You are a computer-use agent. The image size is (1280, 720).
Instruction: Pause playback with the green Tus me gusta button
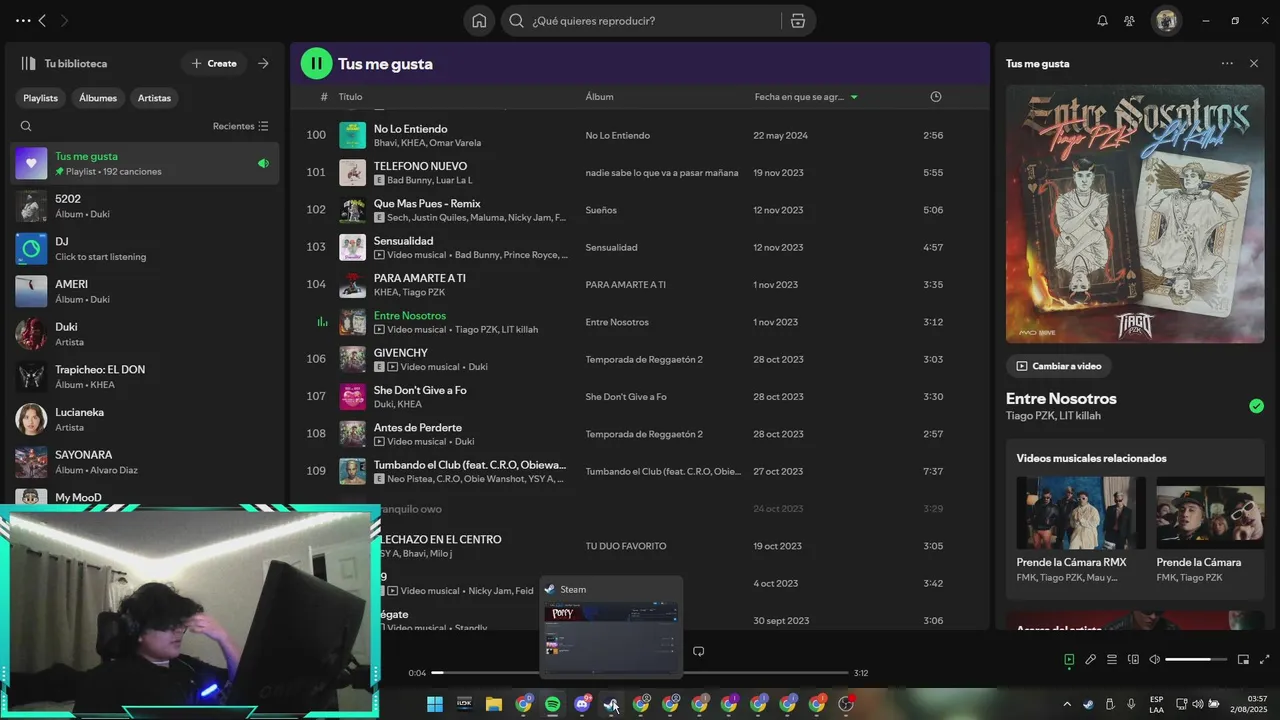tap(316, 63)
